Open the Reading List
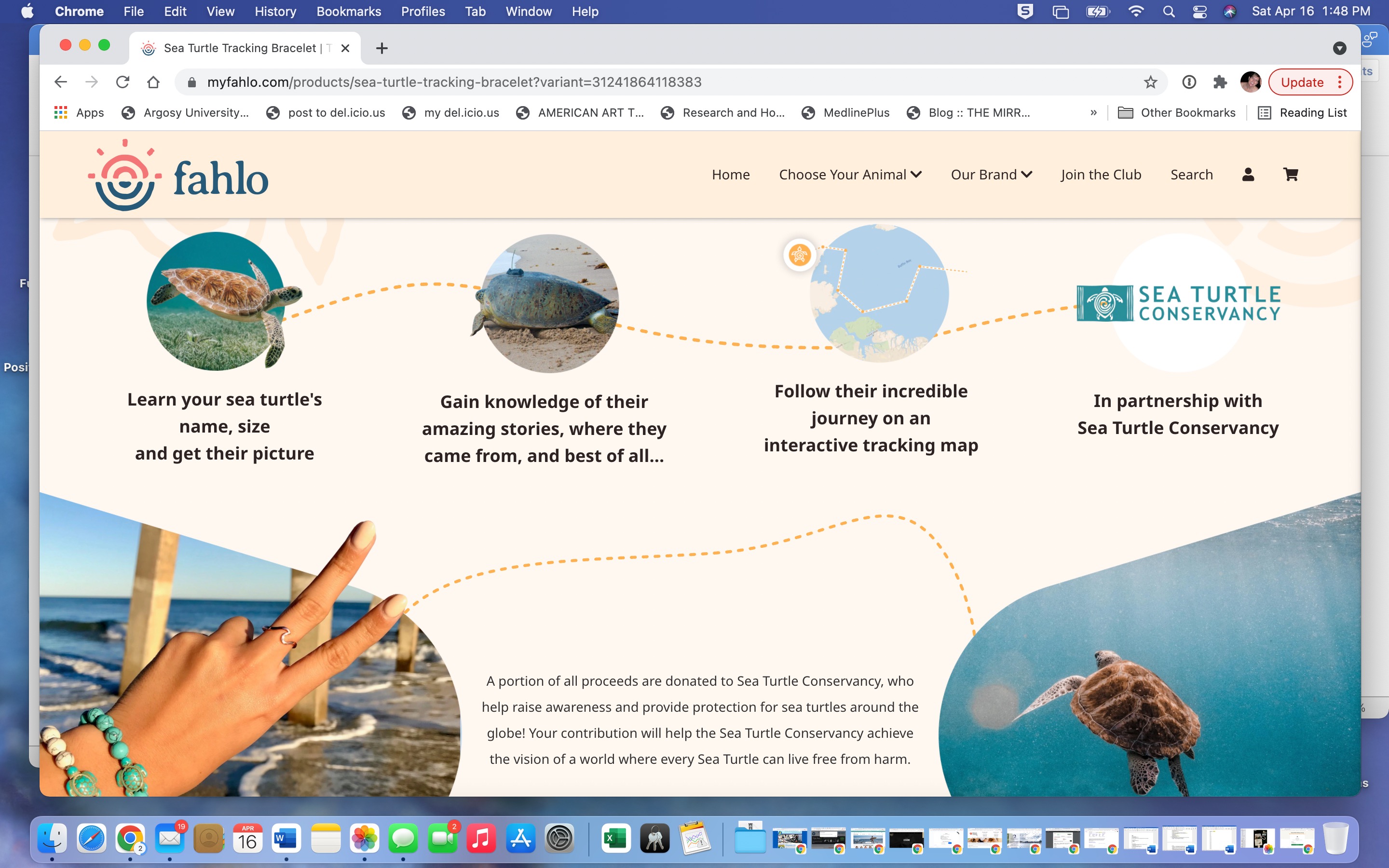This screenshot has width=1389, height=868. [1302, 112]
